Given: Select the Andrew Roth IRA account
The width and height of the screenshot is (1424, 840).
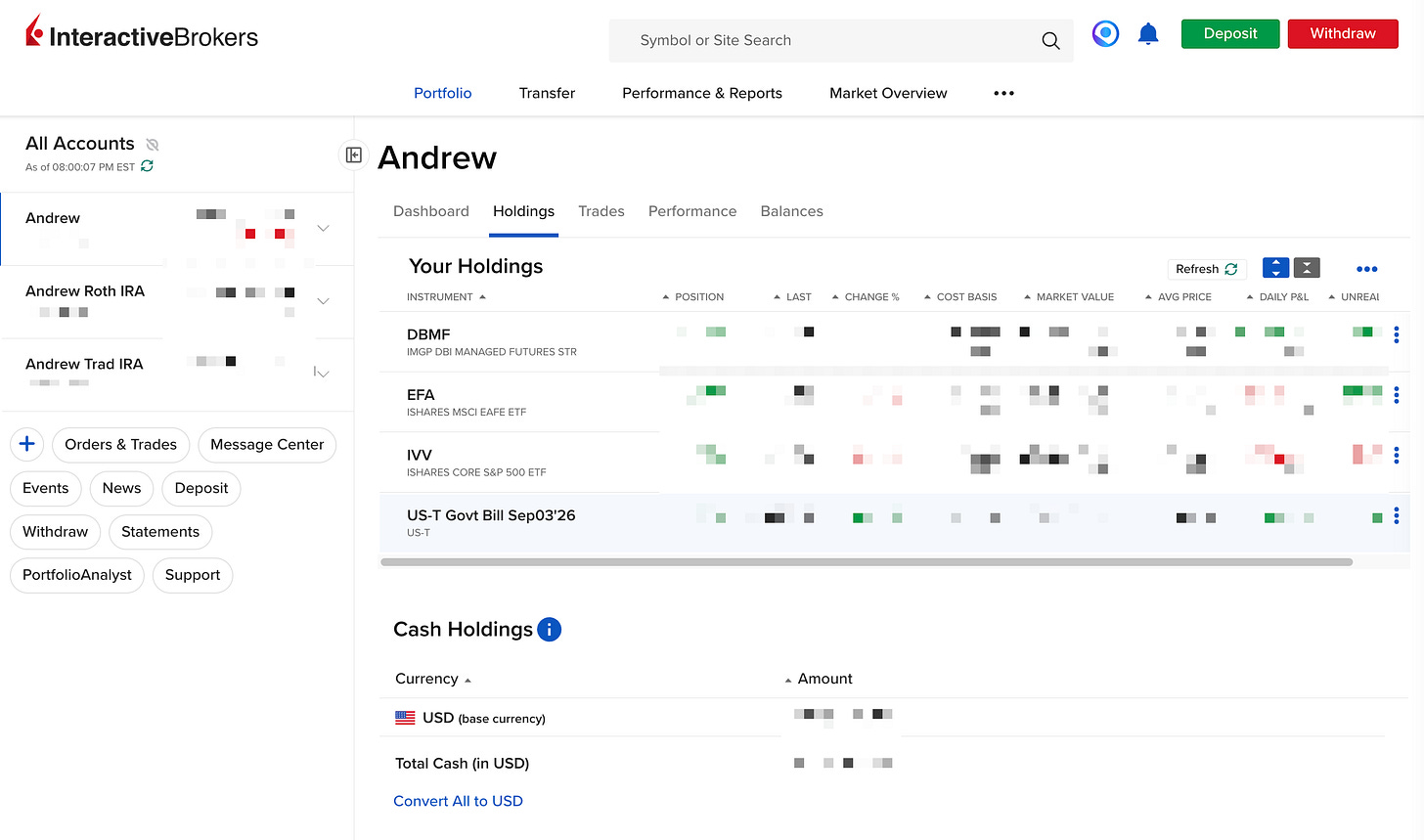Looking at the screenshot, I should click(x=177, y=302).
